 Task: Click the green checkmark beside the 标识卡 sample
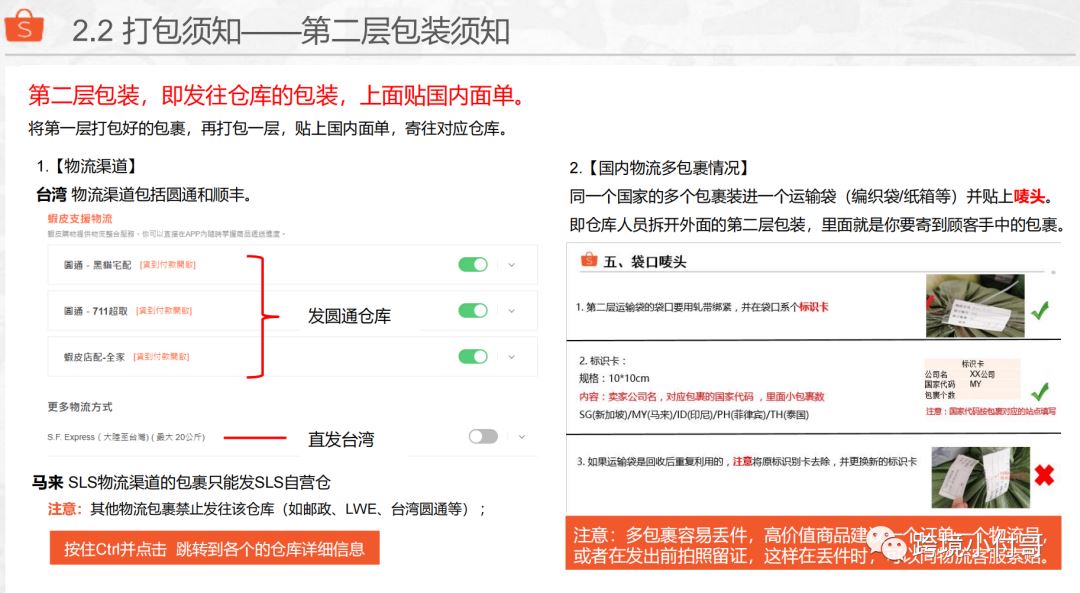point(1040,391)
